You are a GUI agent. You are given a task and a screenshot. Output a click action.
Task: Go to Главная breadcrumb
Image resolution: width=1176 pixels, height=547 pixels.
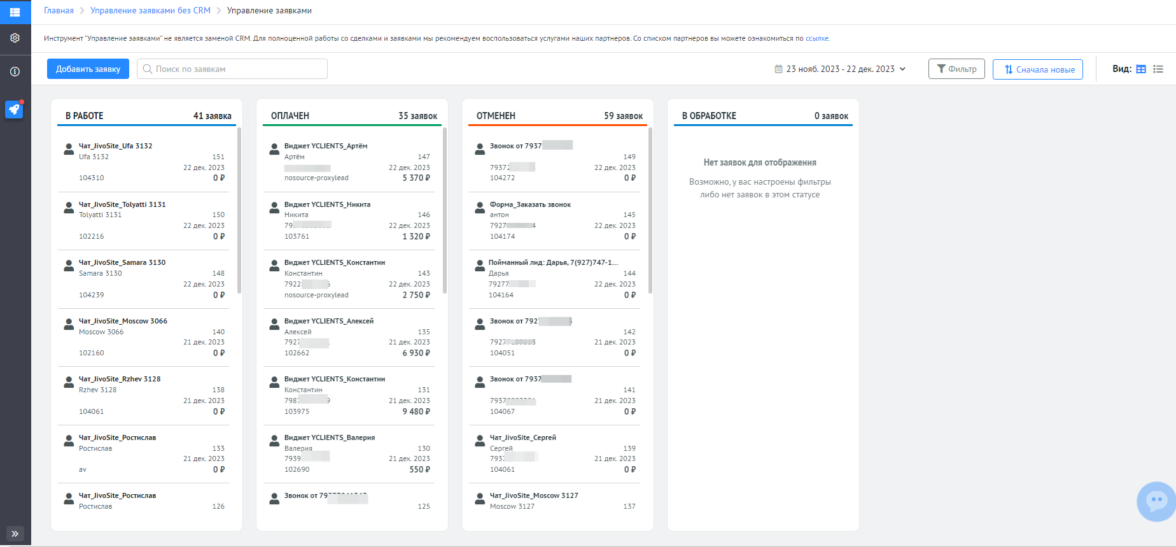59,10
